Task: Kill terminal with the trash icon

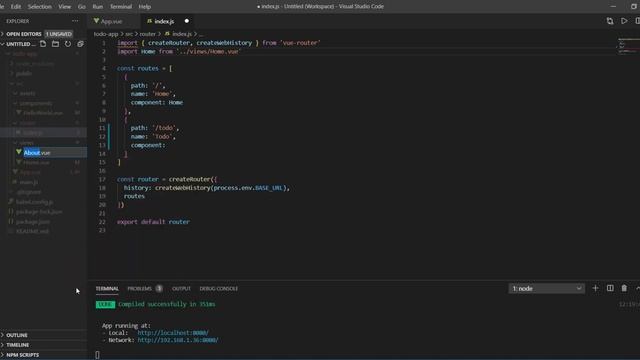Action: click(624, 288)
